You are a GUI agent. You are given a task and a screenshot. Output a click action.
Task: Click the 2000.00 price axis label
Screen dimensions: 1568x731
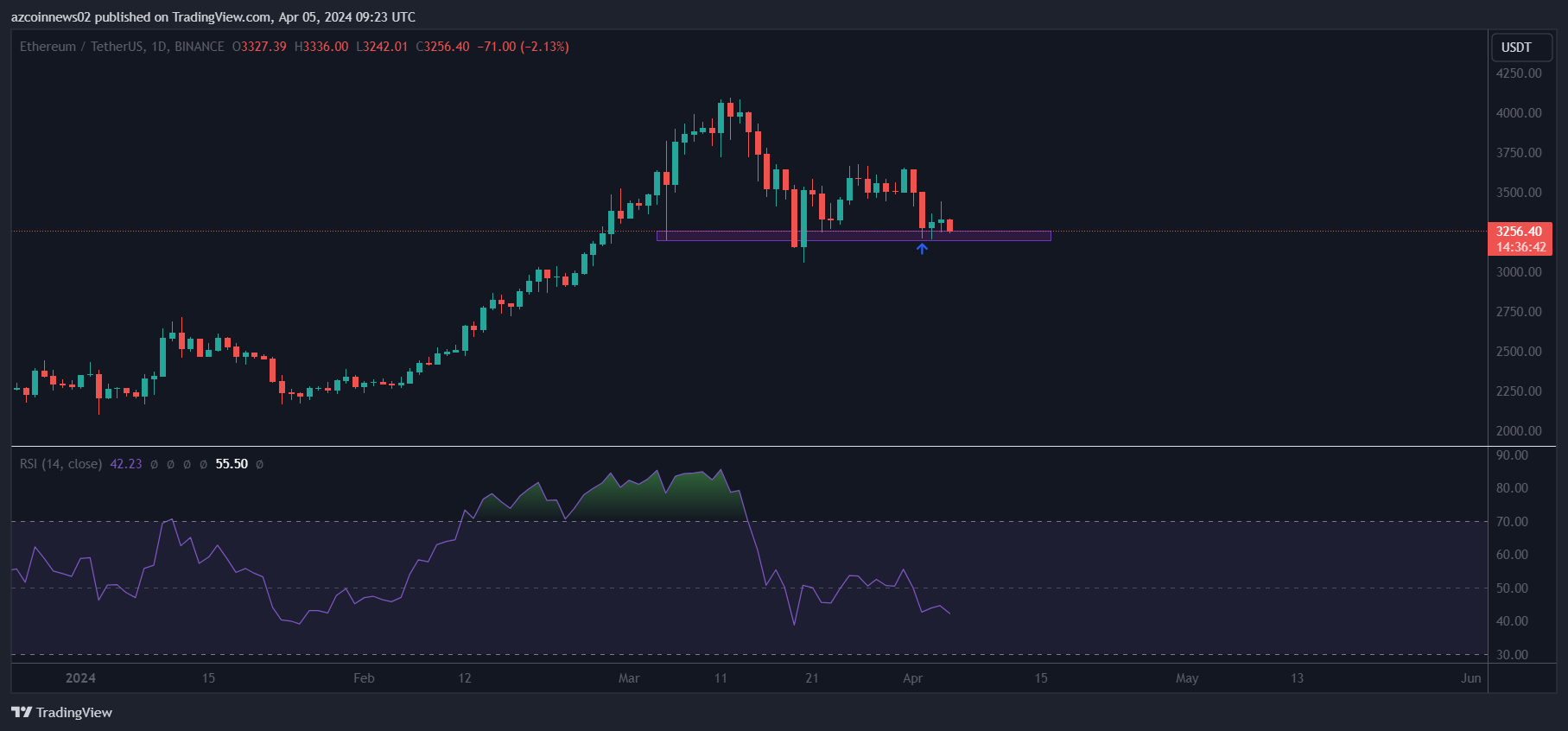click(x=1519, y=431)
